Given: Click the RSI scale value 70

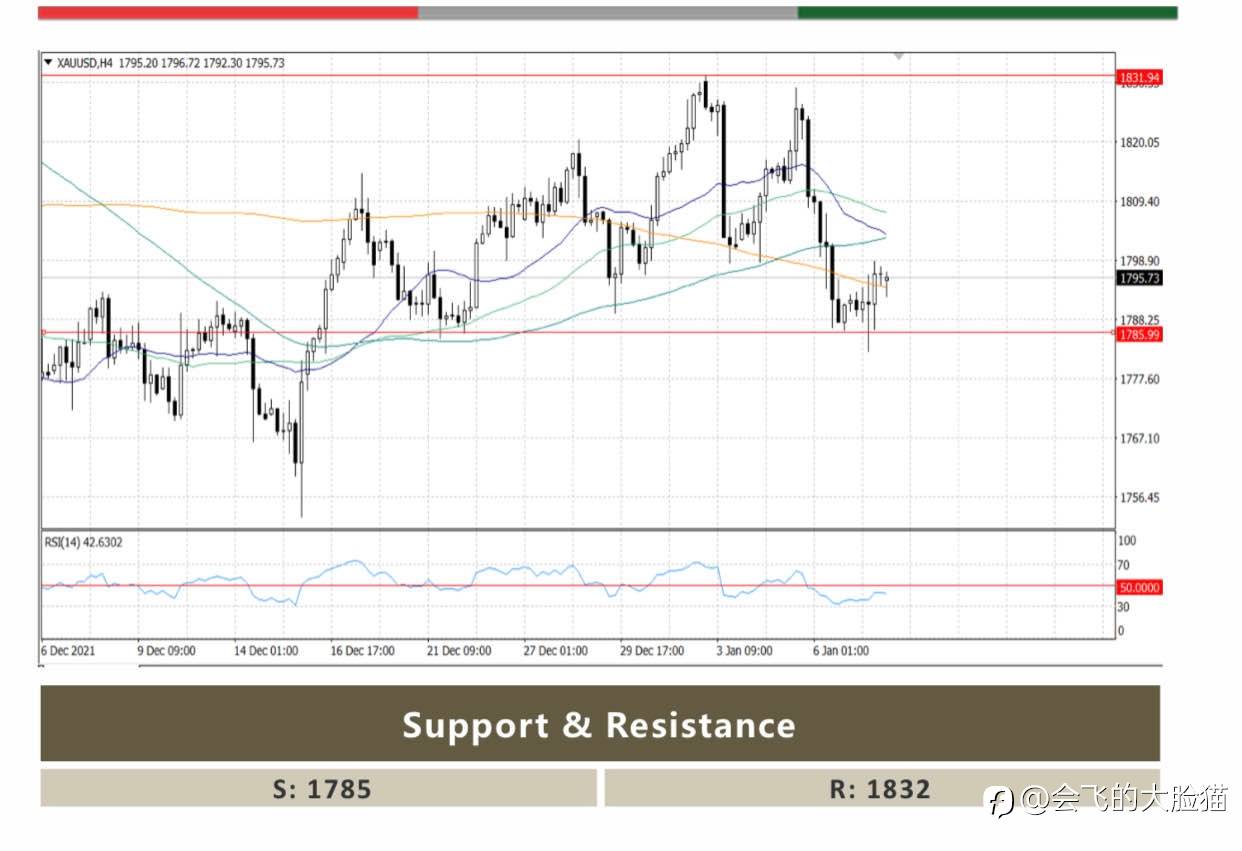Looking at the screenshot, I should 1124,565.
